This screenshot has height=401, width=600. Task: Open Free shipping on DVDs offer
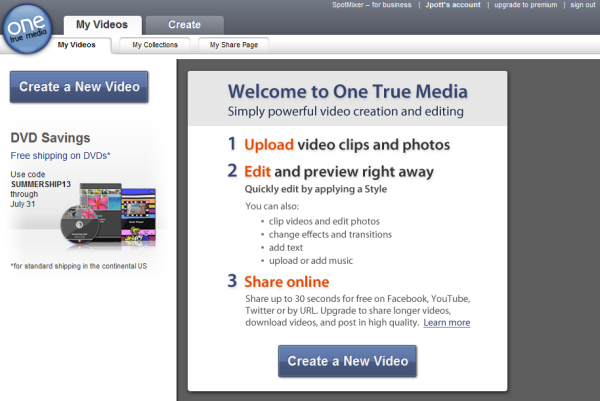[x=60, y=156]
